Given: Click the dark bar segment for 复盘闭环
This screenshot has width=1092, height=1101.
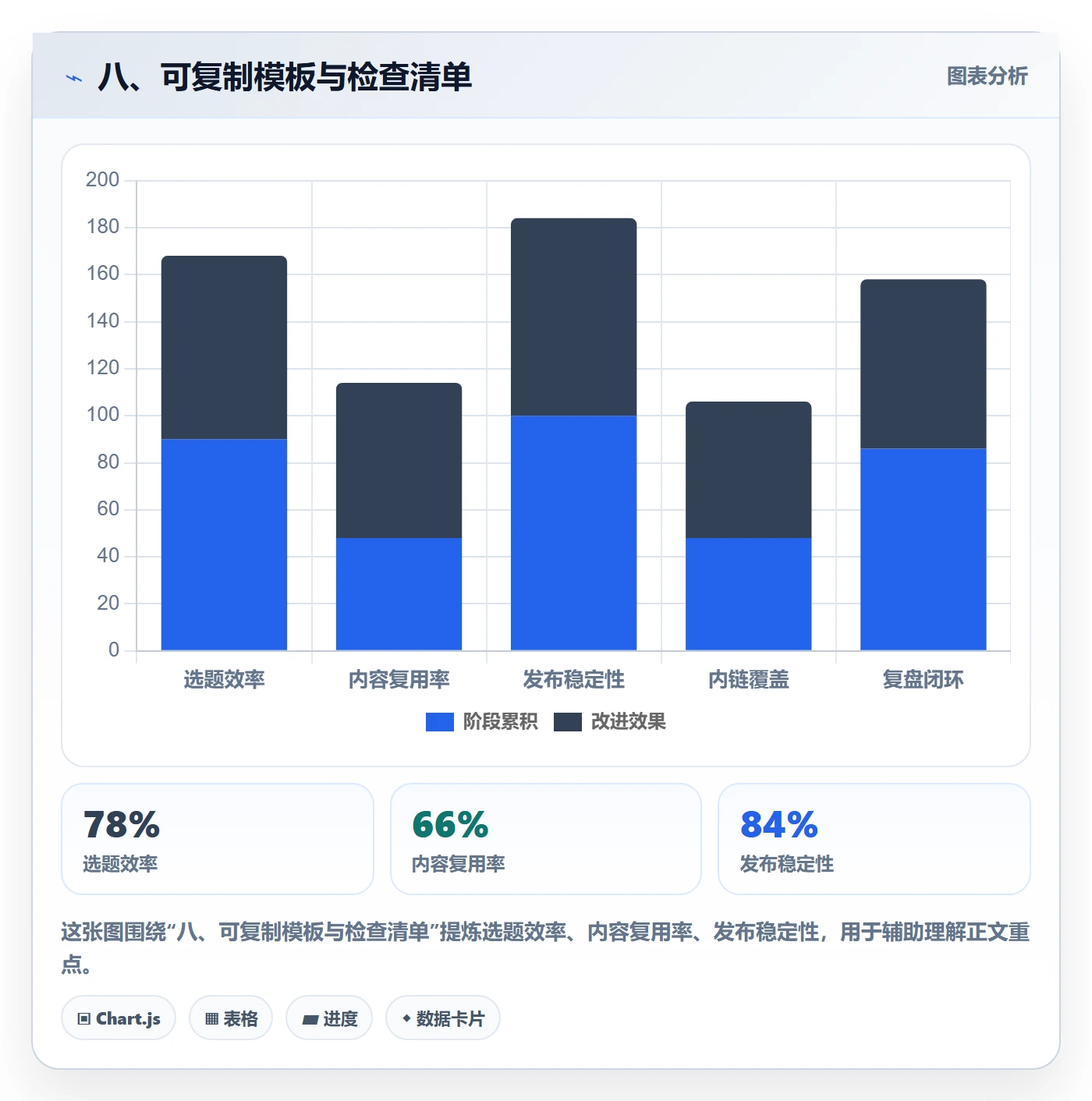Looking at the screenshot, I should (923, 364).
